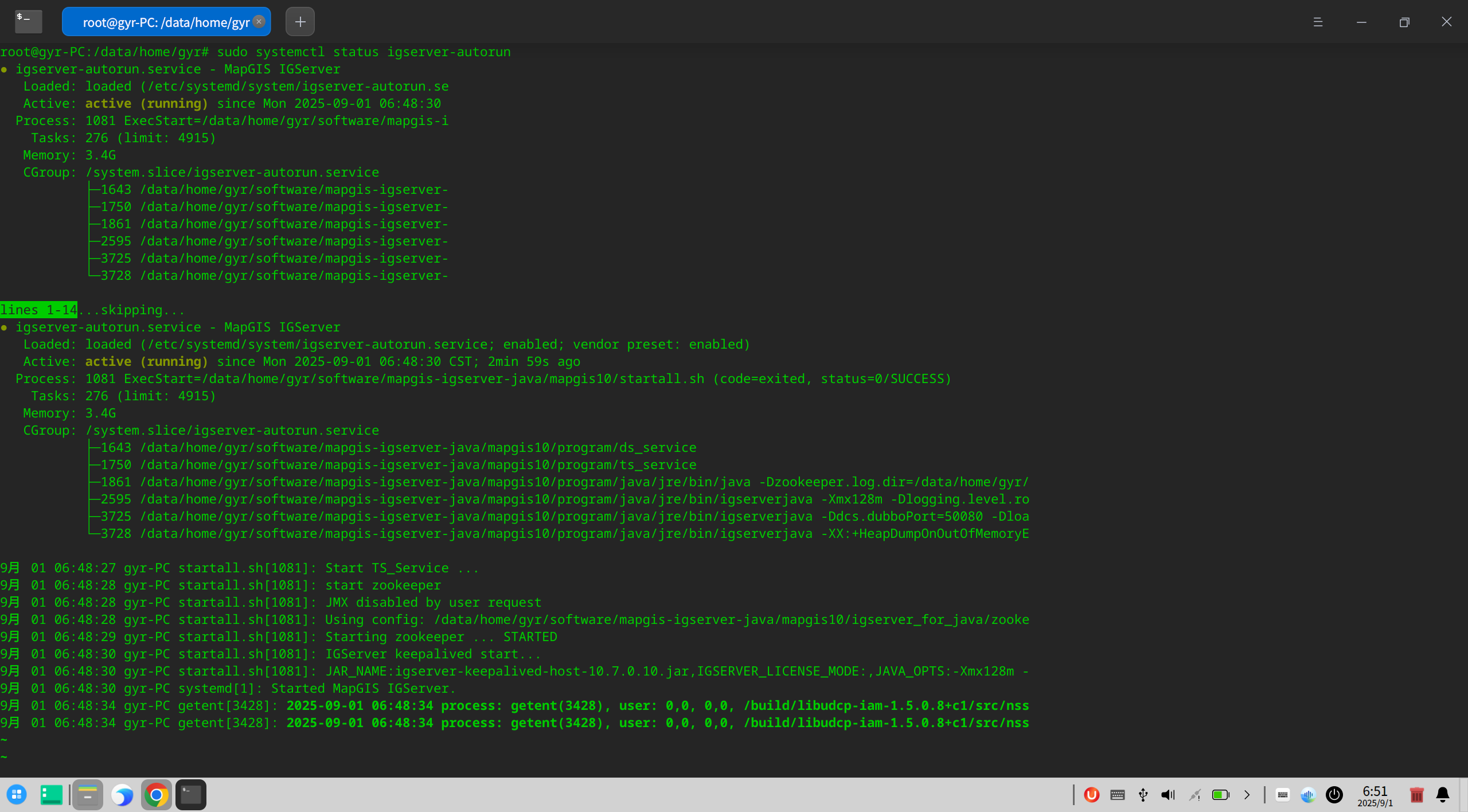Open battery status in system tray

click(1220, 794)
